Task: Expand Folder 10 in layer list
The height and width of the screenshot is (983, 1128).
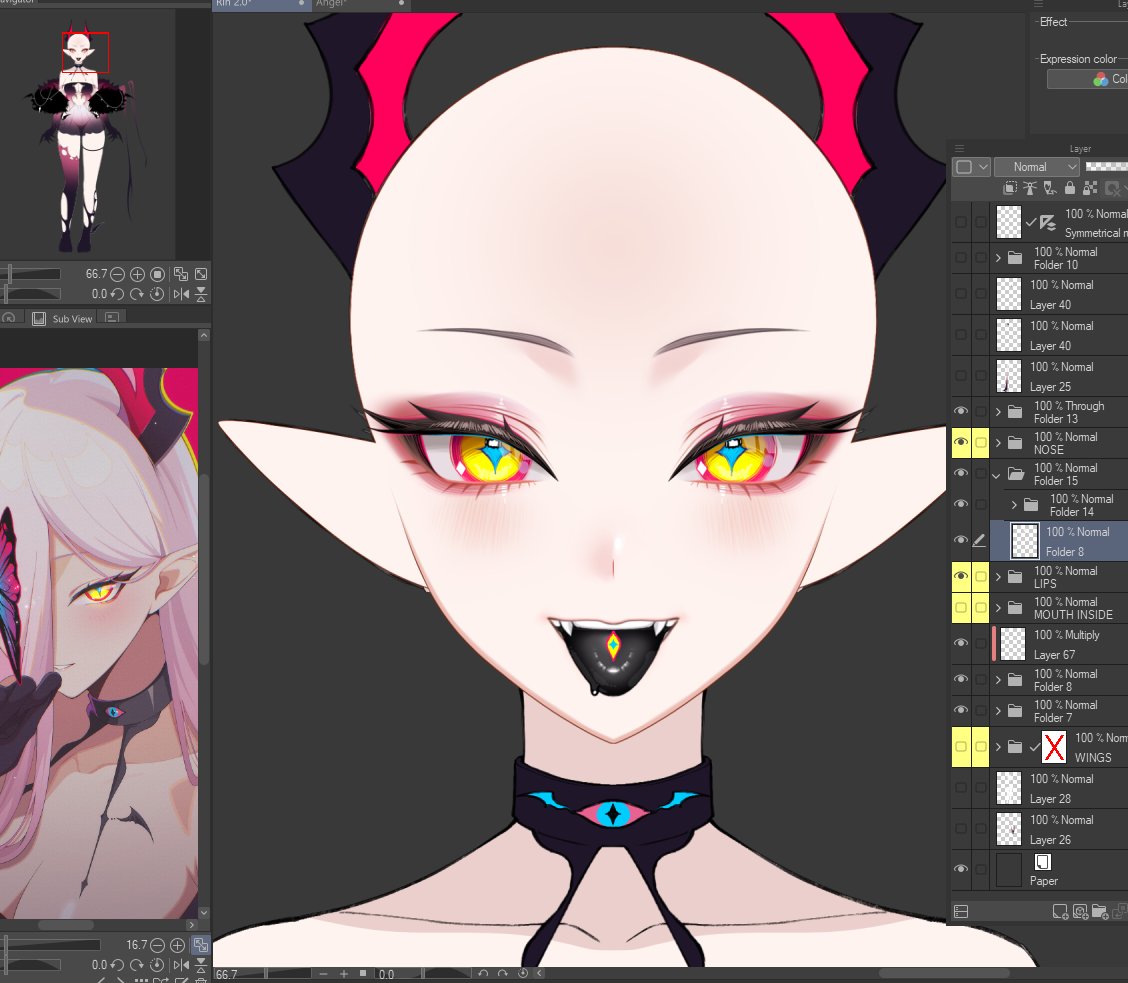Action: pyautogui.click(x=998, y=258)
